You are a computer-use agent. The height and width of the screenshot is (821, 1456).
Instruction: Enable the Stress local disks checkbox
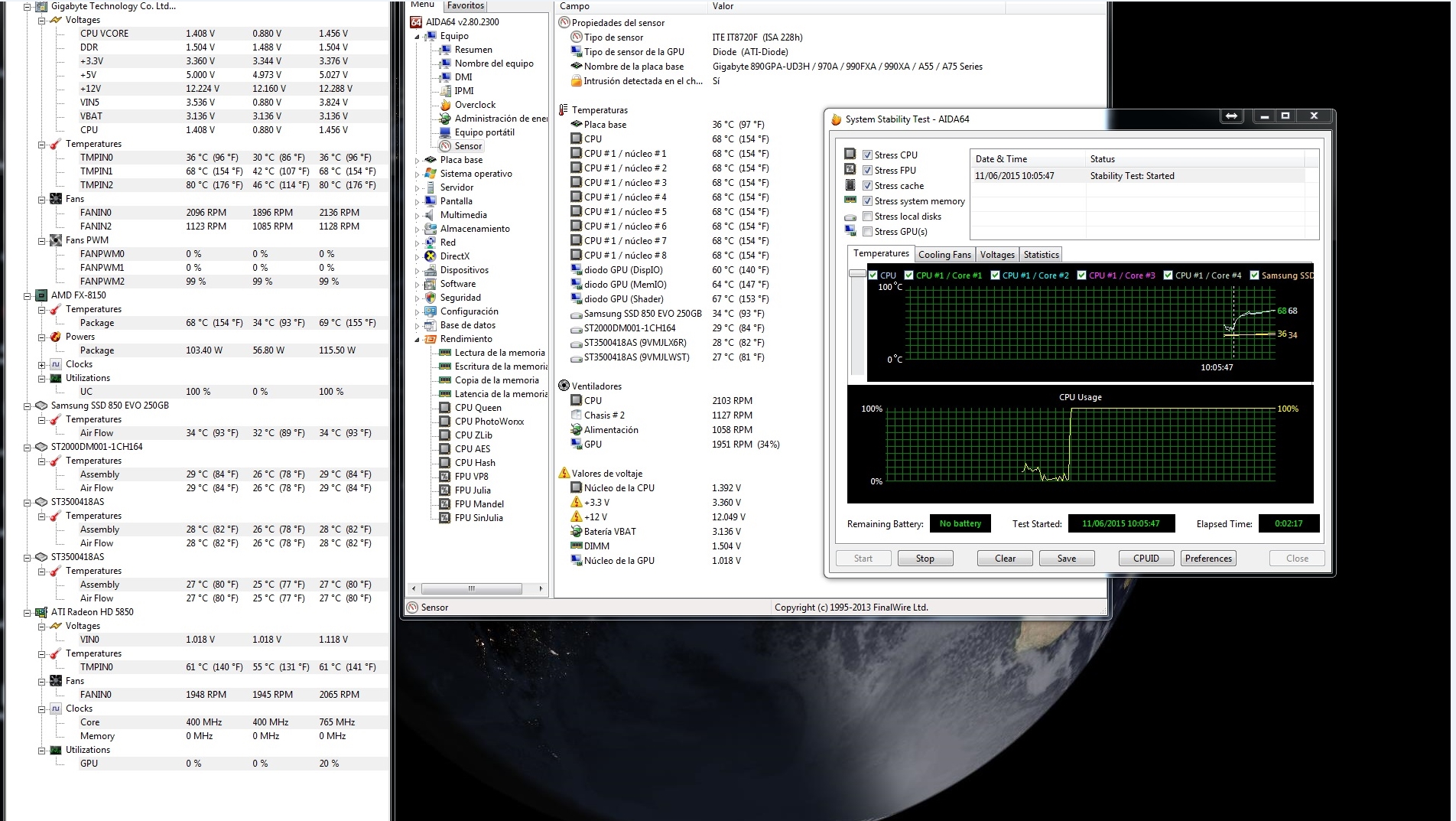tap(867, 217)
